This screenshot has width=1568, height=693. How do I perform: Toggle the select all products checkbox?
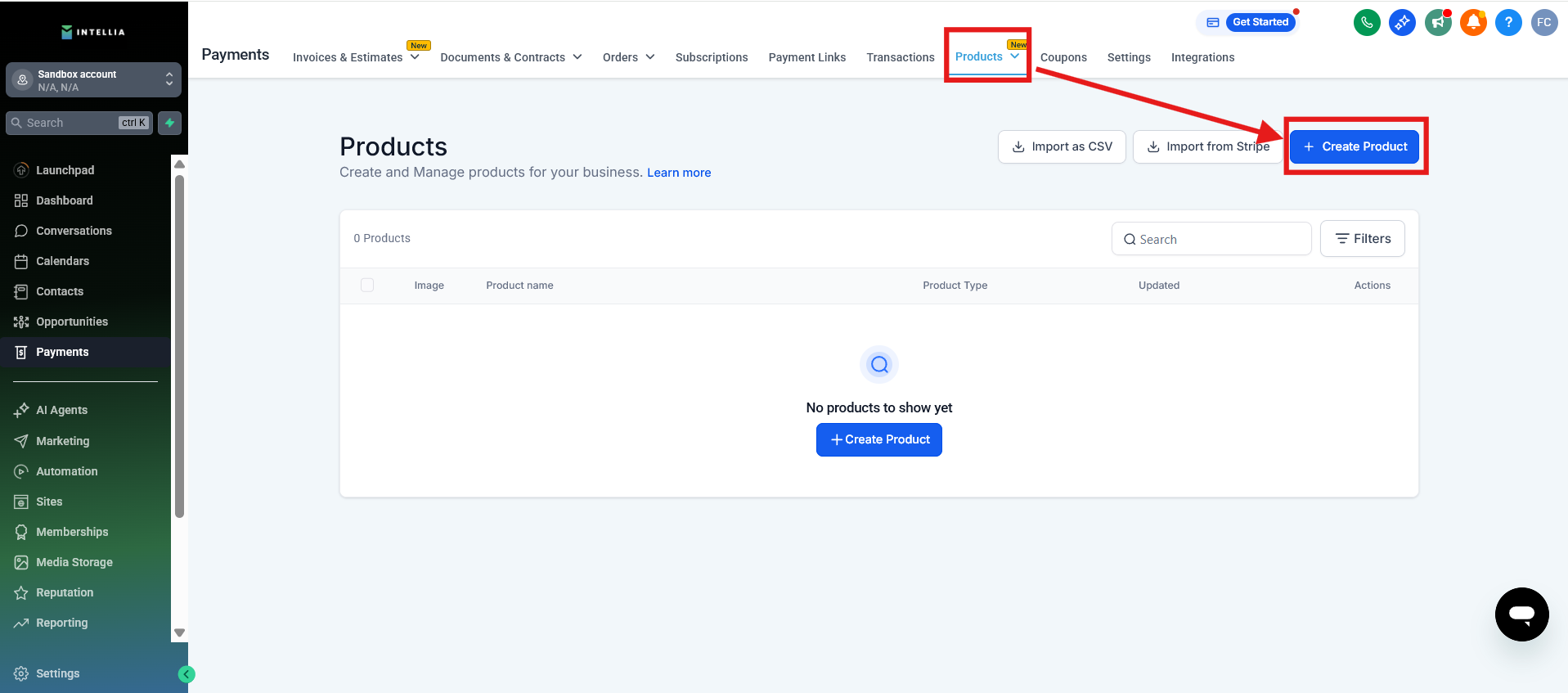367,285
